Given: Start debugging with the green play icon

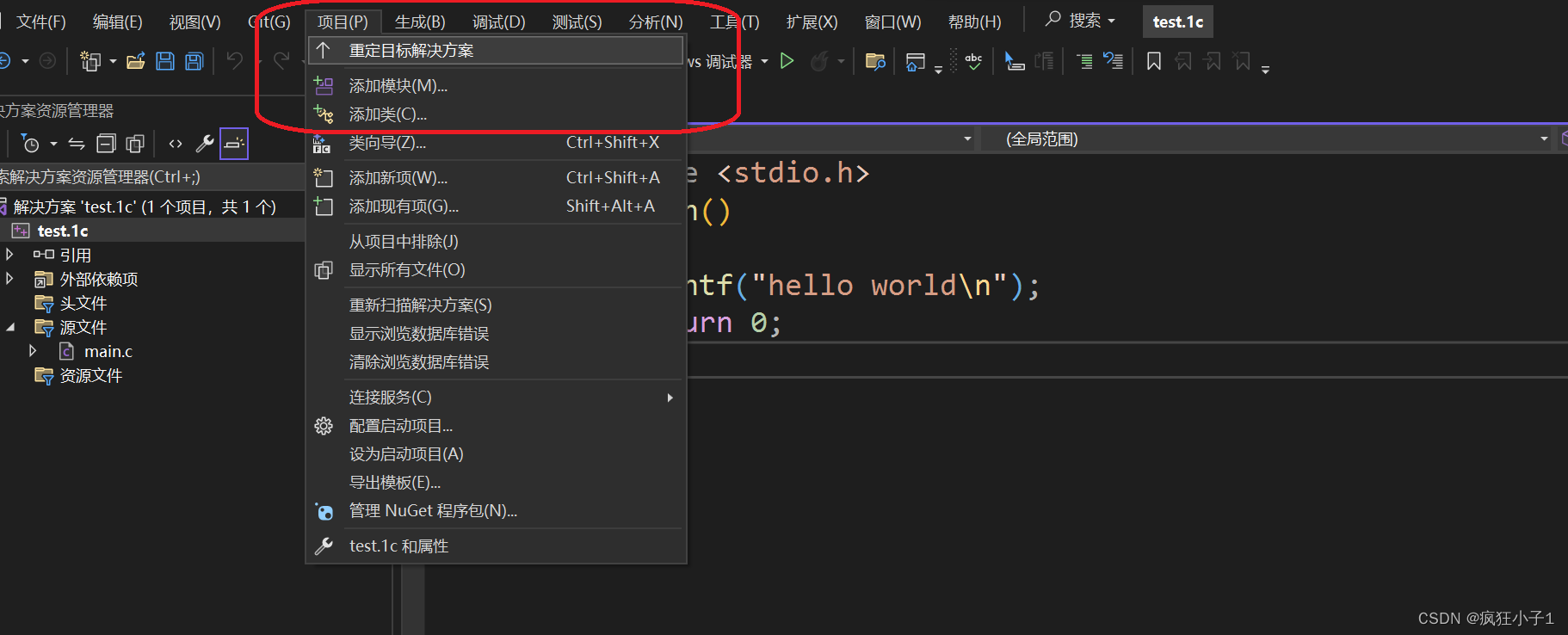Looking at the screenshot, I should [x=787, y=61].
